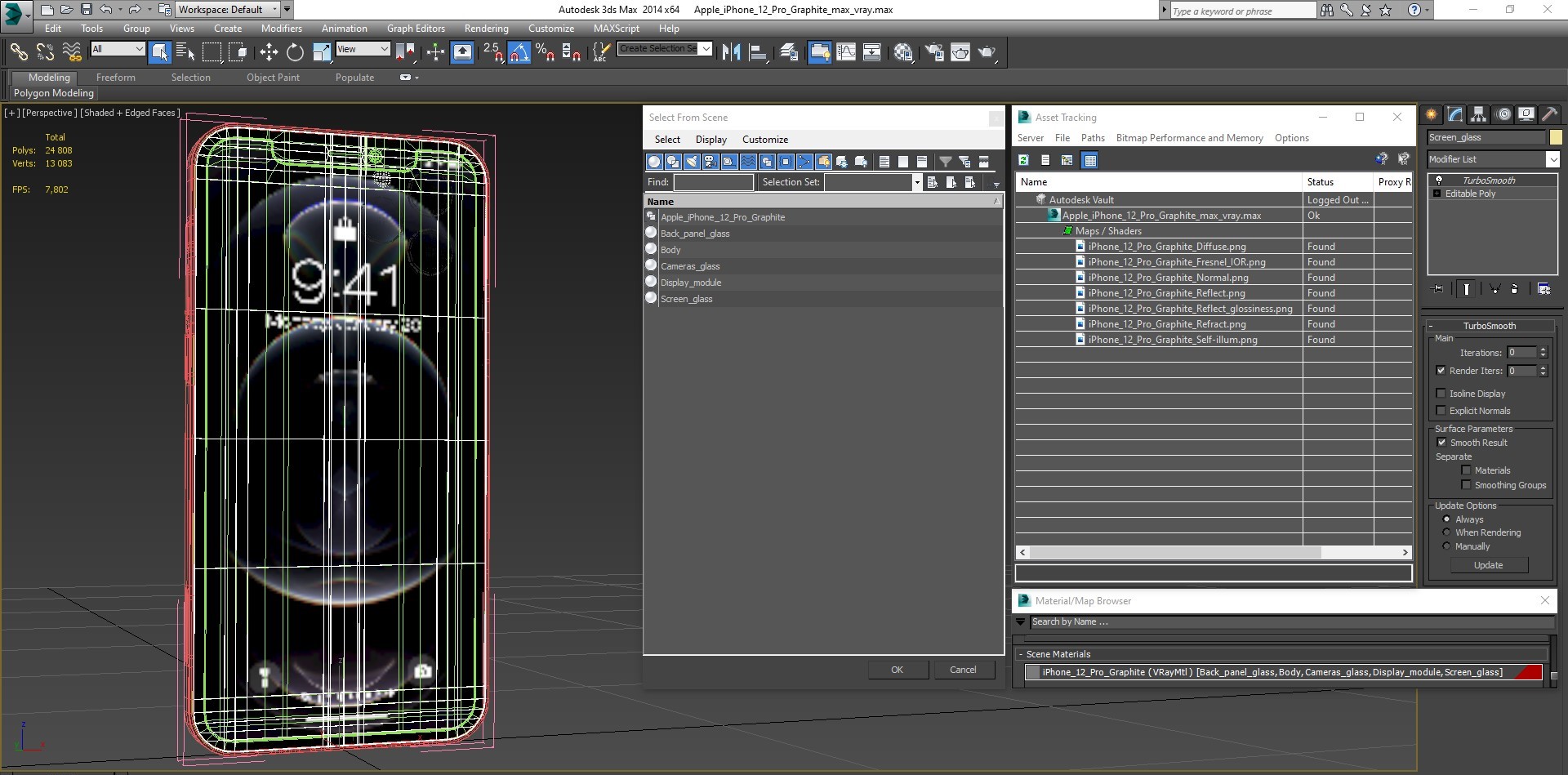1568x775 pixels.
Task: Select Cameras_glass in scene list
Action: click(822, 266)
